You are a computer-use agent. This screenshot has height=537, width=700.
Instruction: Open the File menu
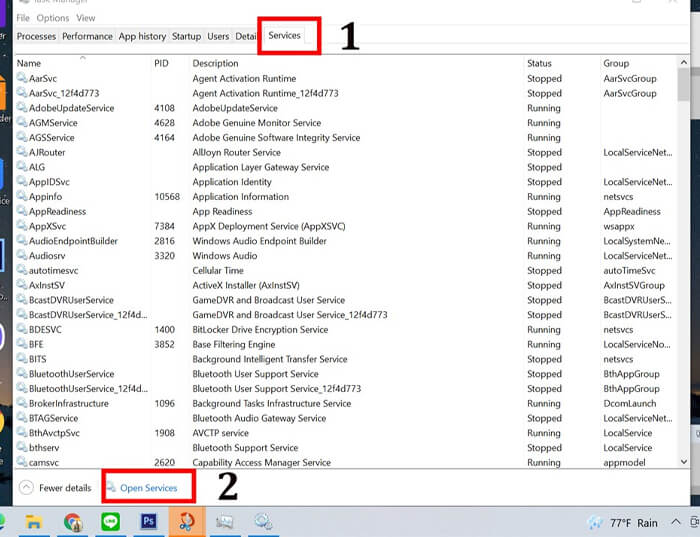click(23, 18)
